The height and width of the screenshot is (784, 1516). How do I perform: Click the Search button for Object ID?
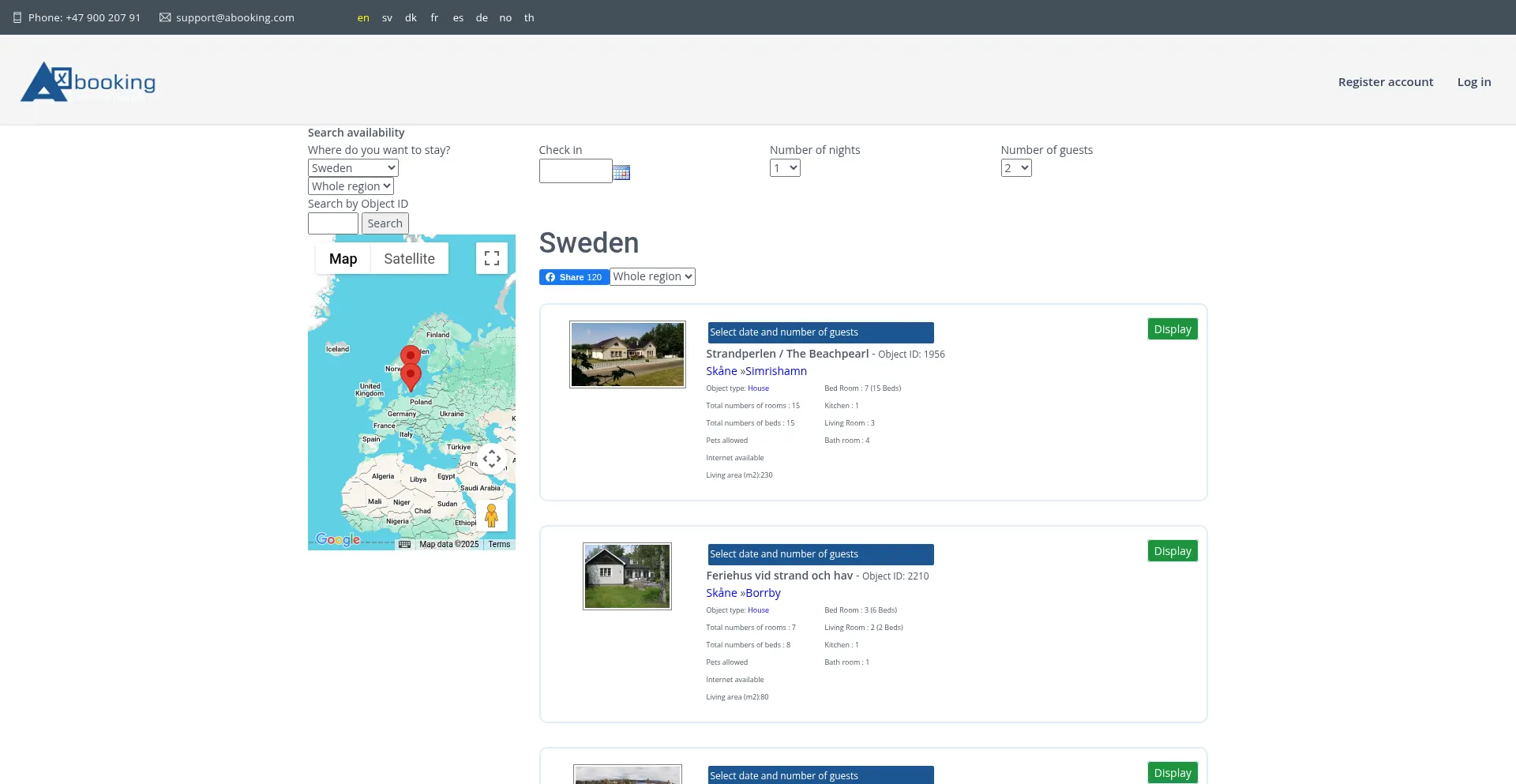click(385, 223)
